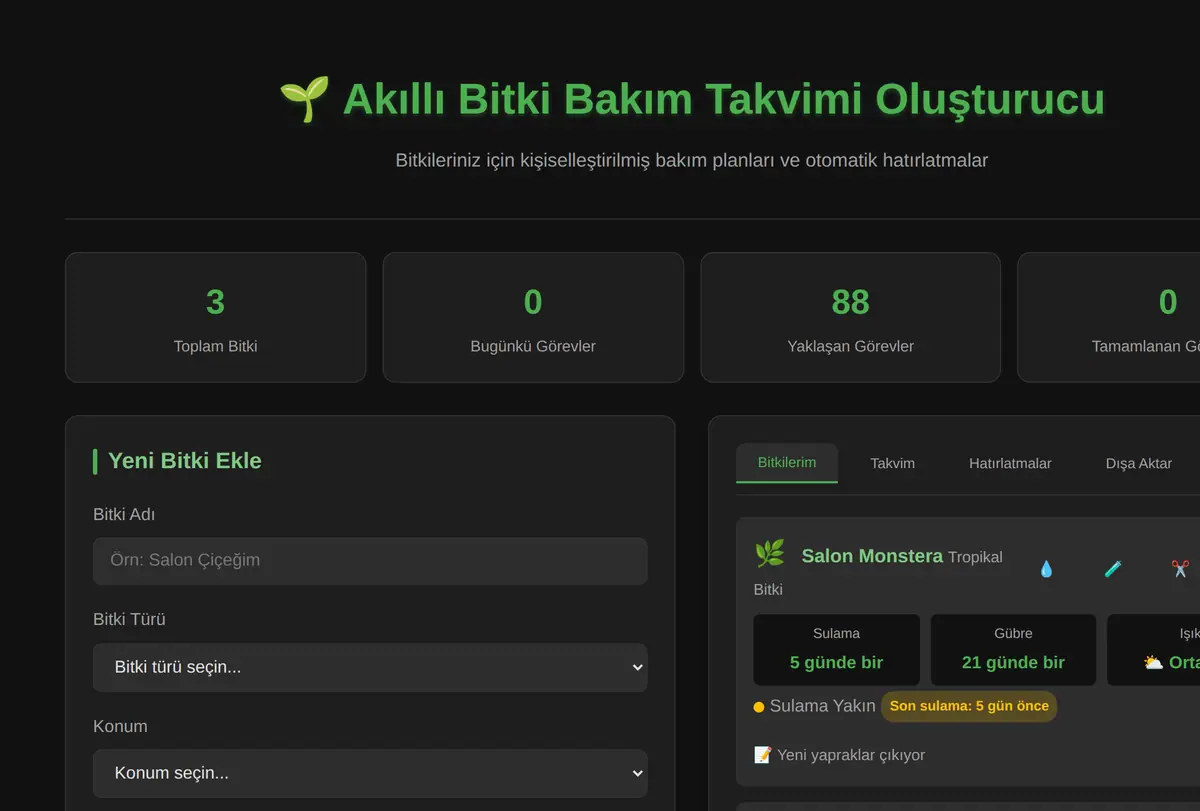Open the Bitki Türü dropdown

(x=370, y=667)
